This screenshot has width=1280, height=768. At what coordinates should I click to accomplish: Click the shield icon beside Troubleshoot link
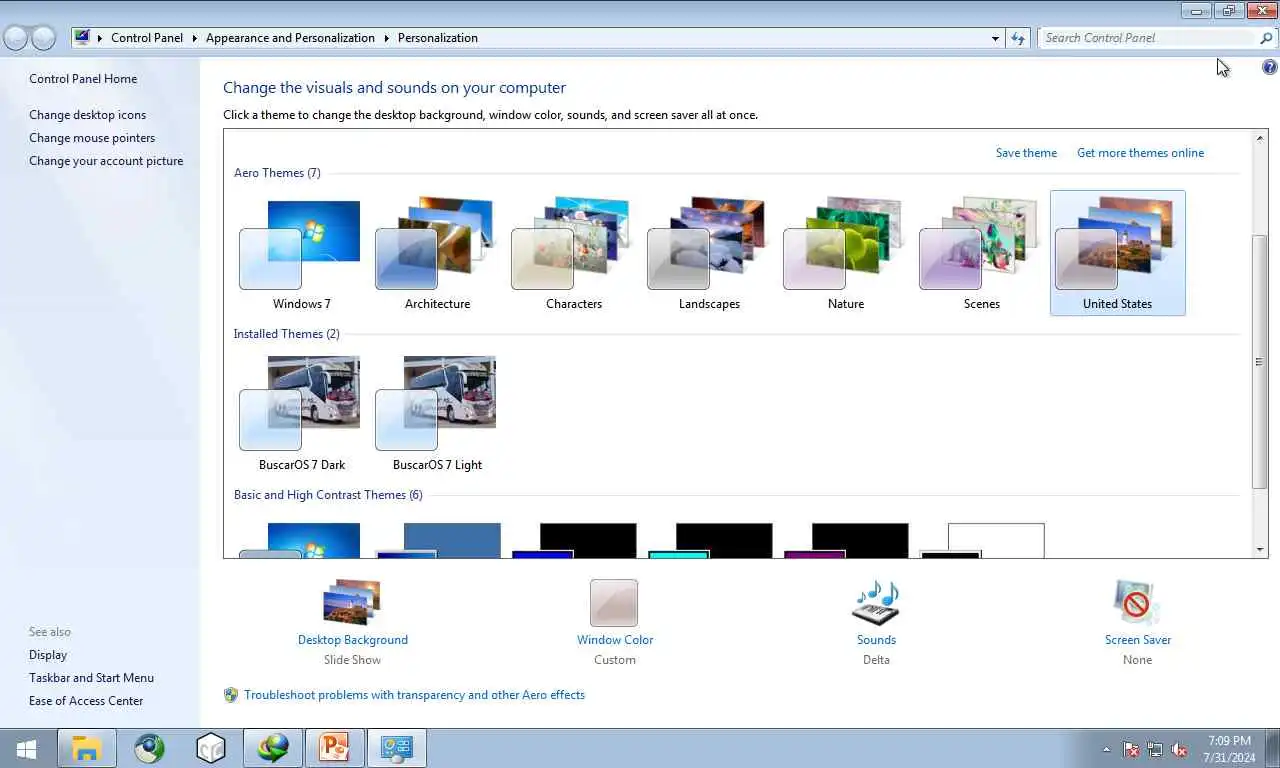pyautogui.click(x=231, y=695)
